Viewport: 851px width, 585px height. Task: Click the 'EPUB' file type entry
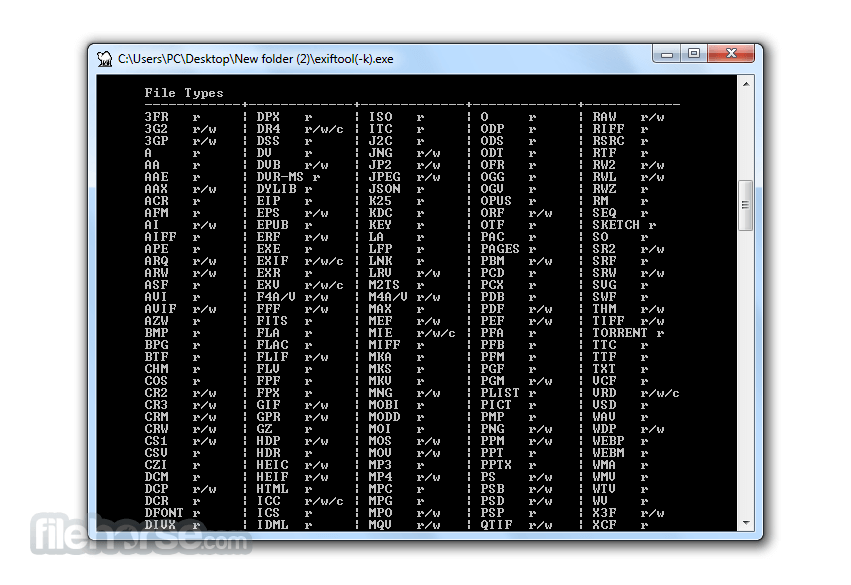272,225
